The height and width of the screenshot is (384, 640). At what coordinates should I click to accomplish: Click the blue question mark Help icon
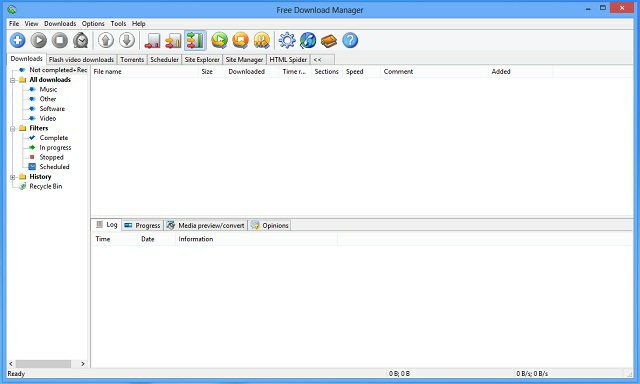tap(350, 40)
